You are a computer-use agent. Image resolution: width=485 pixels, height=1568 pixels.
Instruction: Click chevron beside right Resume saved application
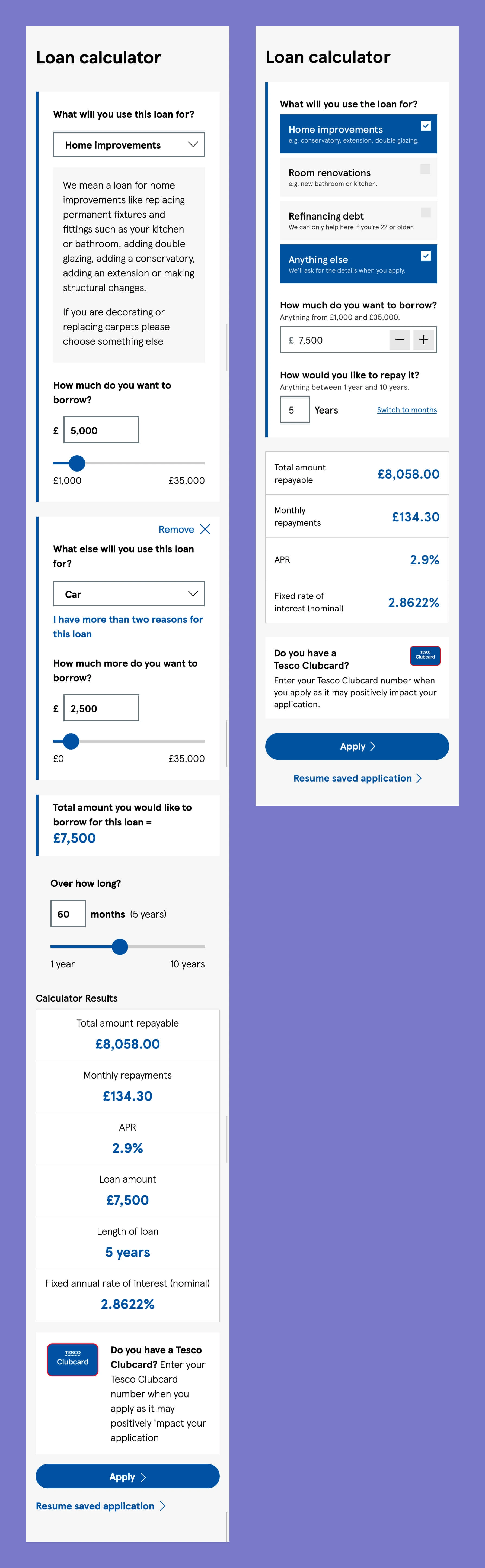[419, 778]
